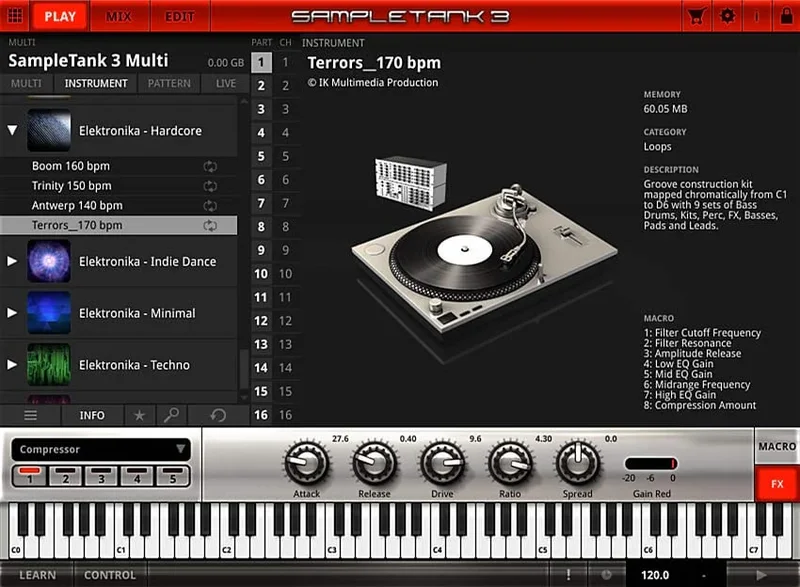Screen dimensions: 800x587
Task: Select the Antwerp 140 bpm instrument
Action: (x=118, y=206)
